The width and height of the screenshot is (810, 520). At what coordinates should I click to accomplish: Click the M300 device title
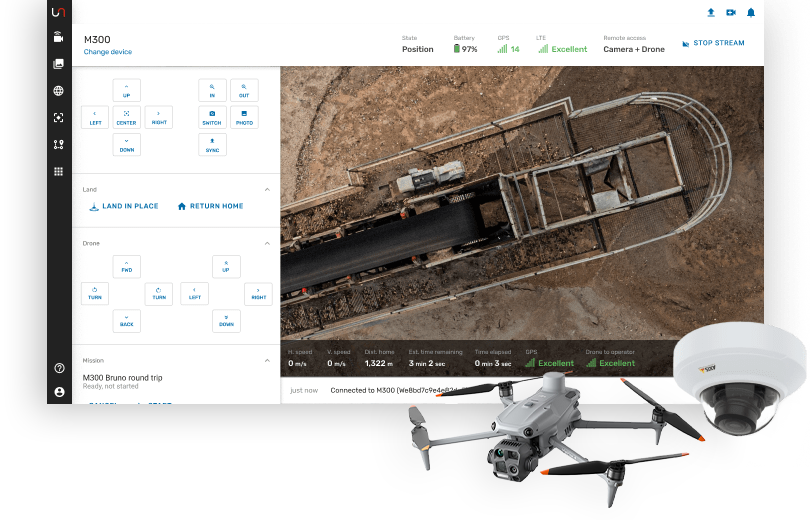coord(97,39)
